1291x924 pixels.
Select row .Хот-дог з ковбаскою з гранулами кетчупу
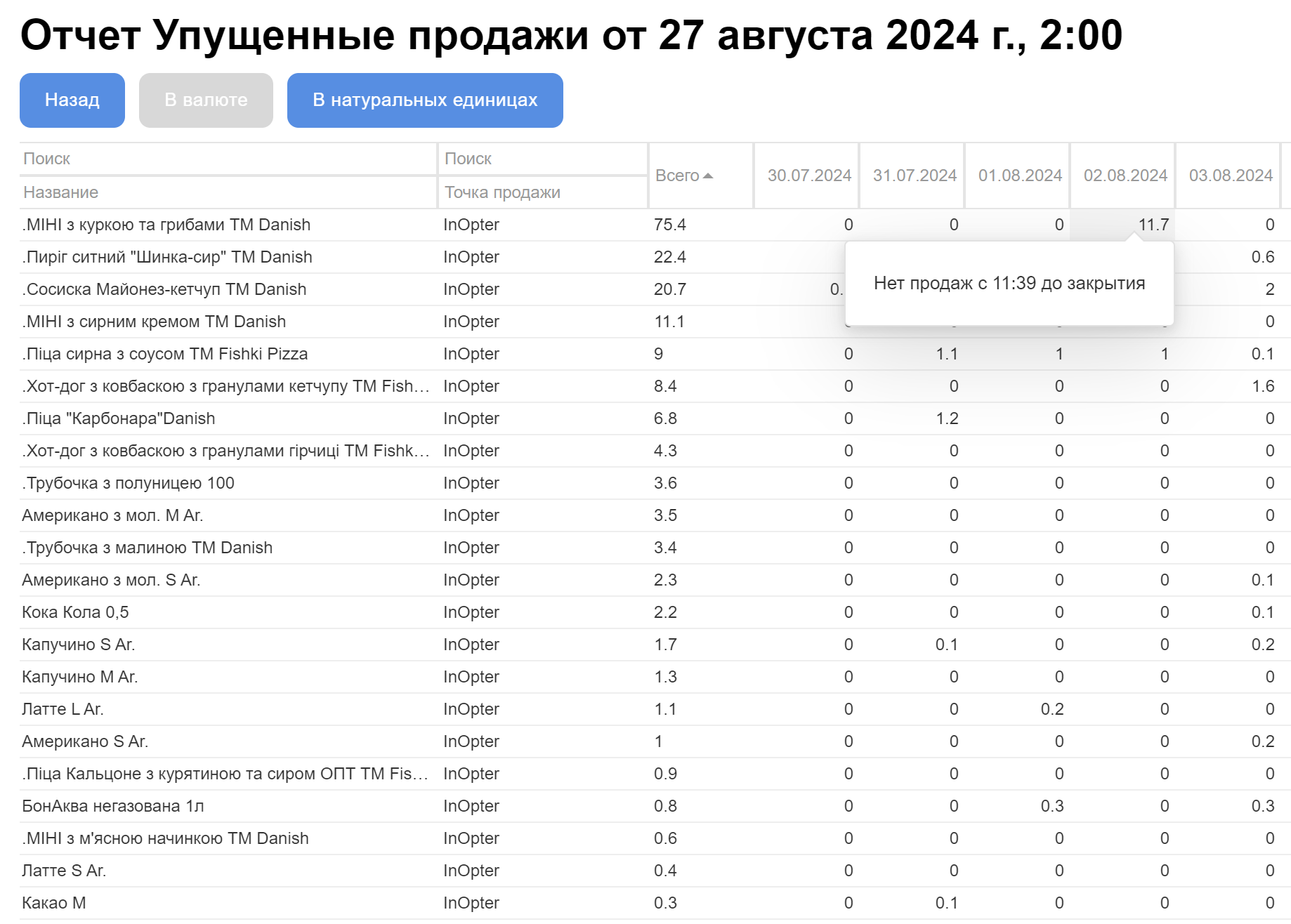pyautogui.click(x=655, y=386)
